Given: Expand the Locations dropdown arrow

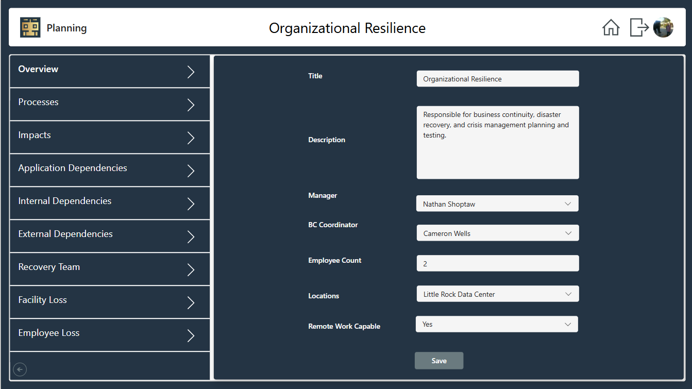Looking at the screenshot, I should pyautogui.click(x=568, y=294).
